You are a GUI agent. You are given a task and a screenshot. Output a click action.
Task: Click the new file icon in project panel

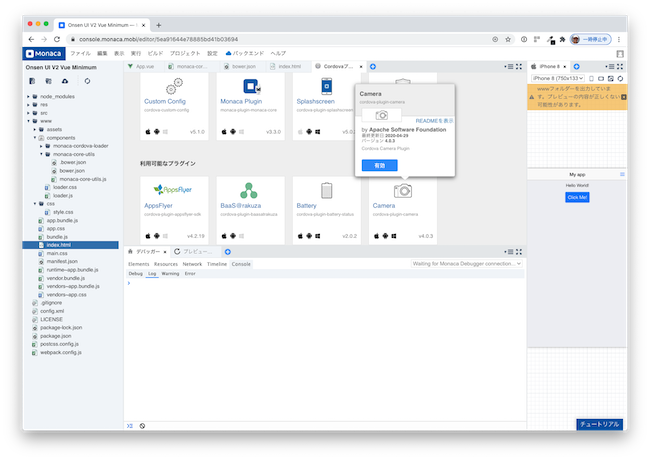pos(32,81)
